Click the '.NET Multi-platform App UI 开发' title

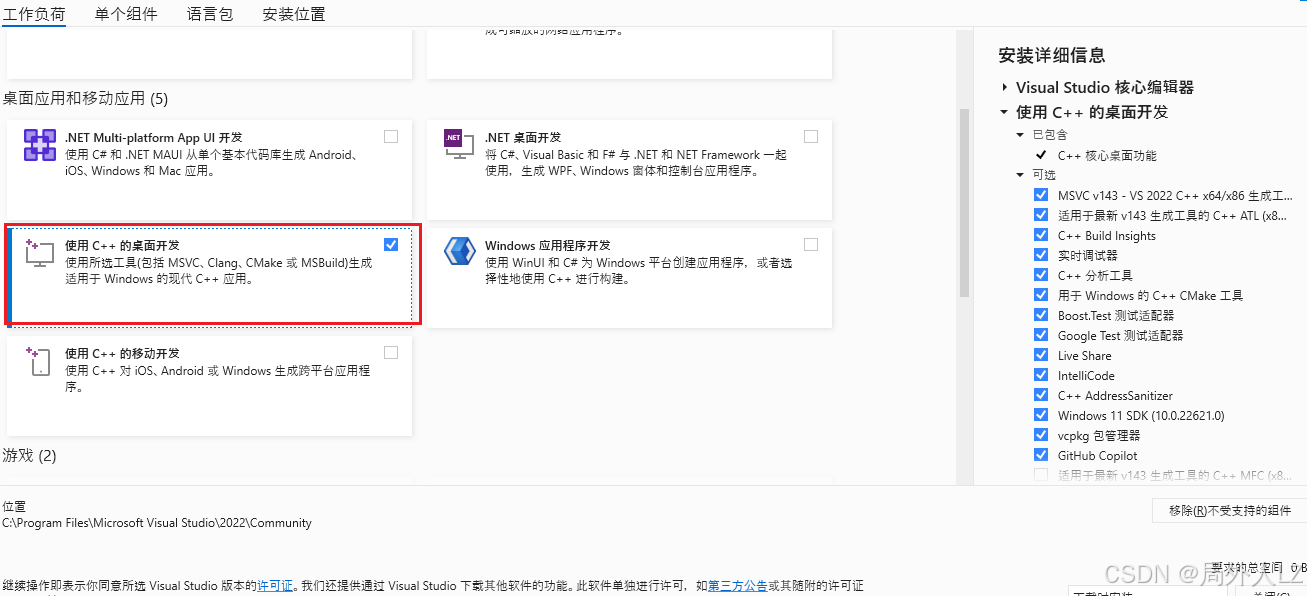[x=153, y=137]
